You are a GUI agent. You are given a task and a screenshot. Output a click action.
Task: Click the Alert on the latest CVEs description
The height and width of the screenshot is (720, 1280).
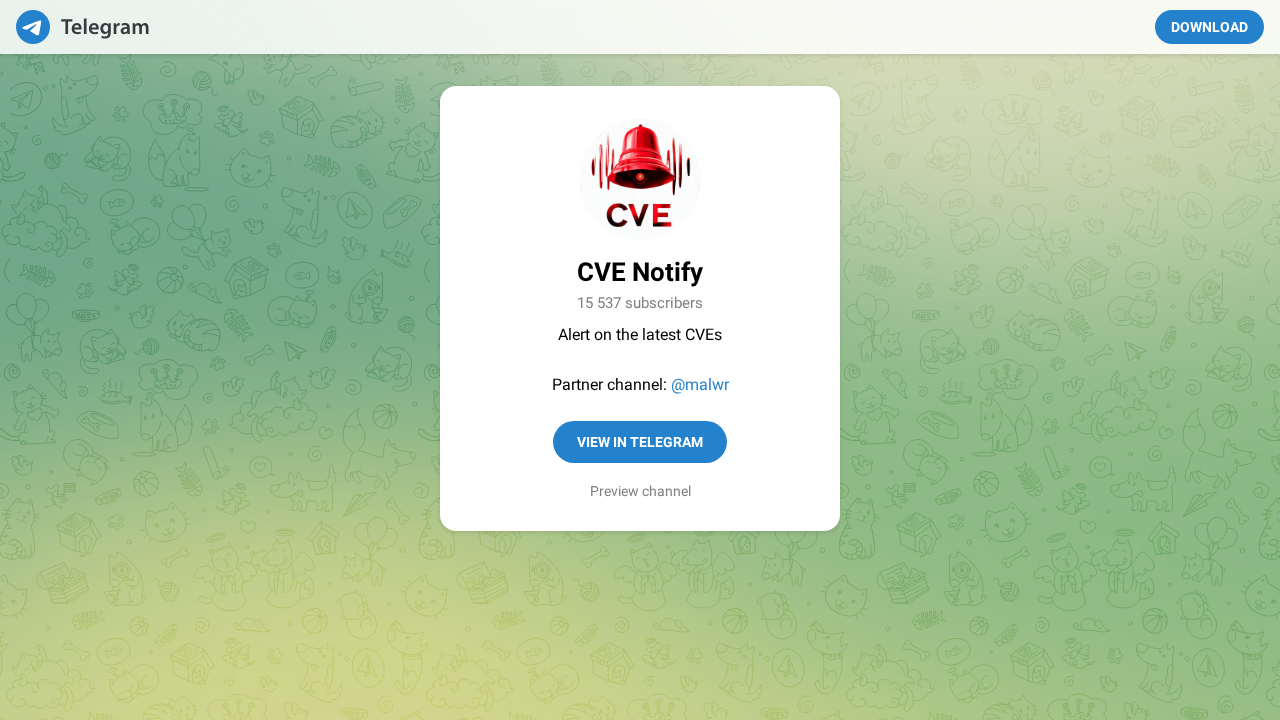coord(640,334)
